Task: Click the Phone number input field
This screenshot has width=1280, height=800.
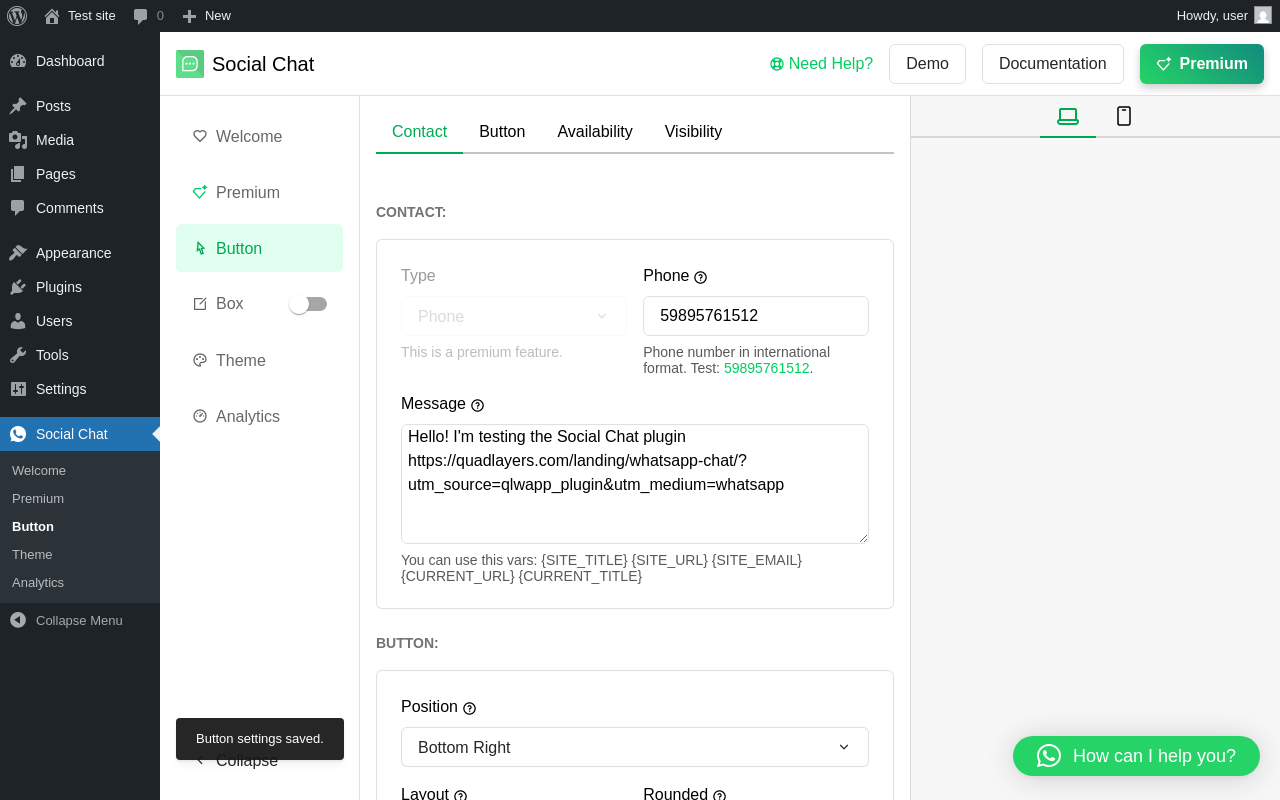Action: [x=755, y=316]
